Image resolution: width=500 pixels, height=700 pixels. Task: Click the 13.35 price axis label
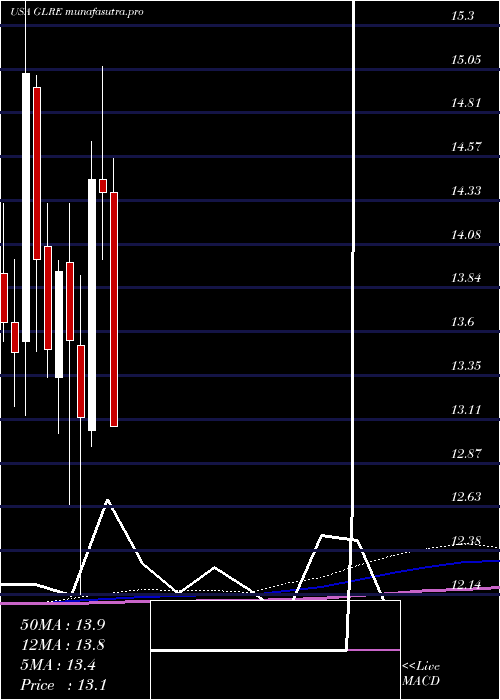(x=466, y=367)
